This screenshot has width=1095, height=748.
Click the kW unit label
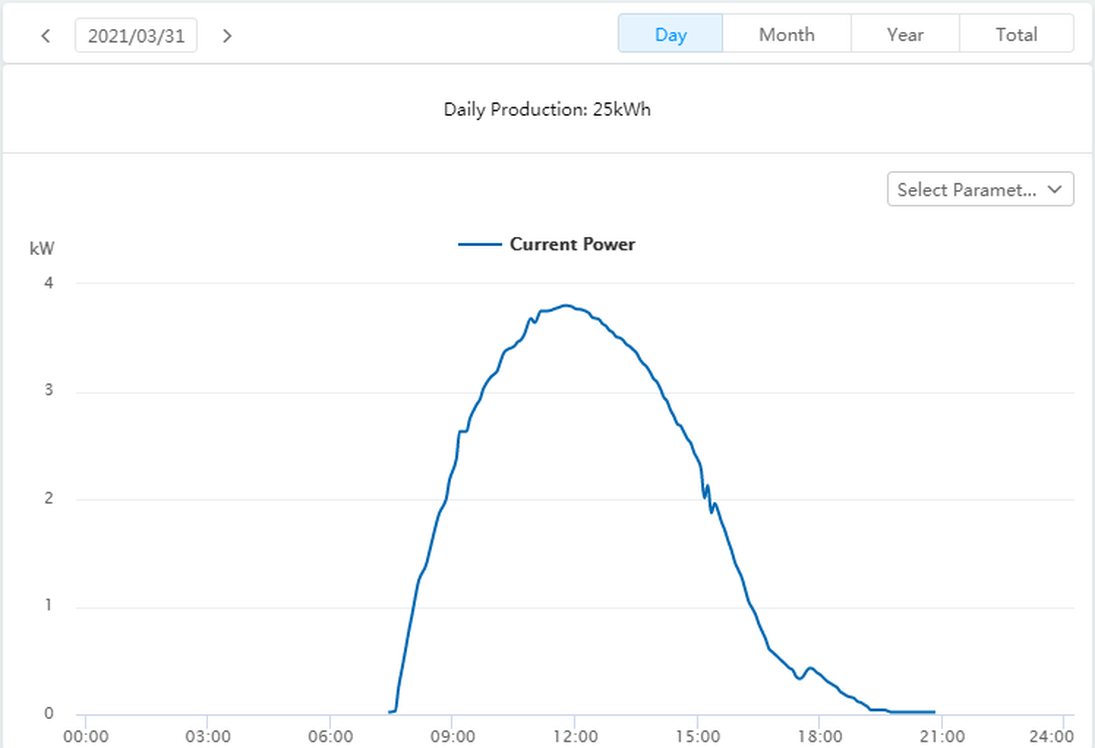pos(41,247)
